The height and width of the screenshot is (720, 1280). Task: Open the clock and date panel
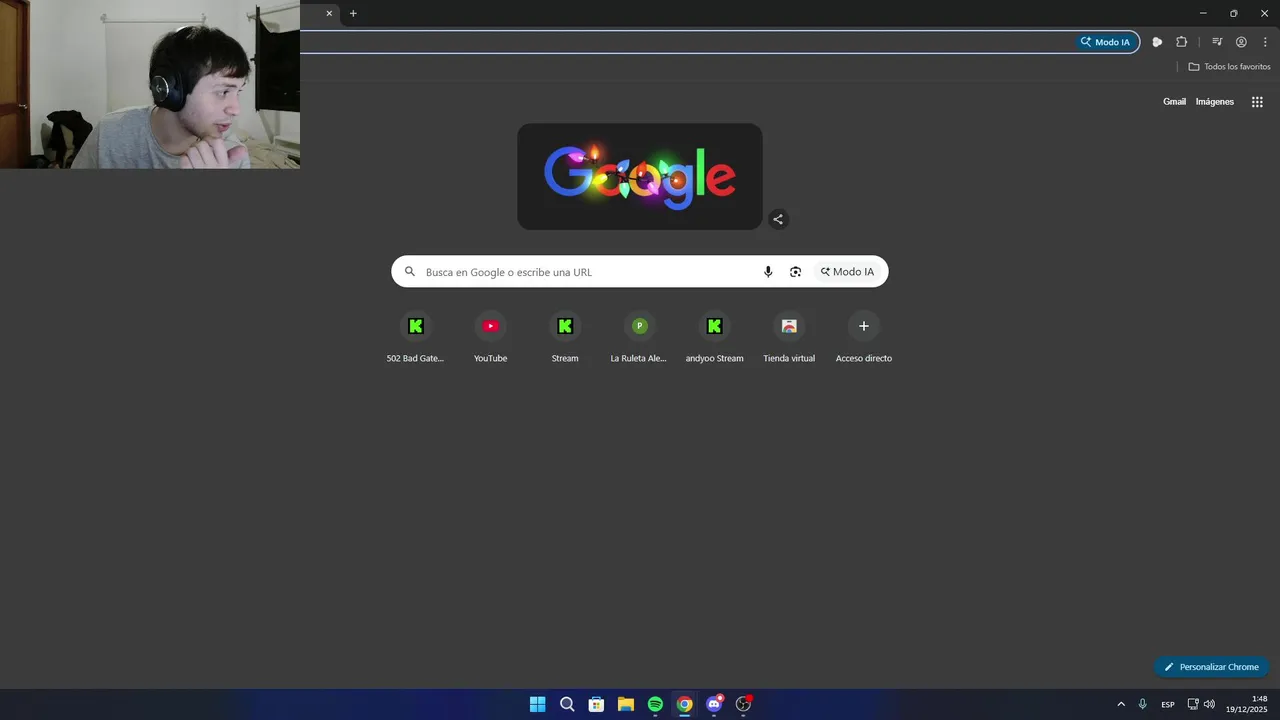coord(1247,704)
